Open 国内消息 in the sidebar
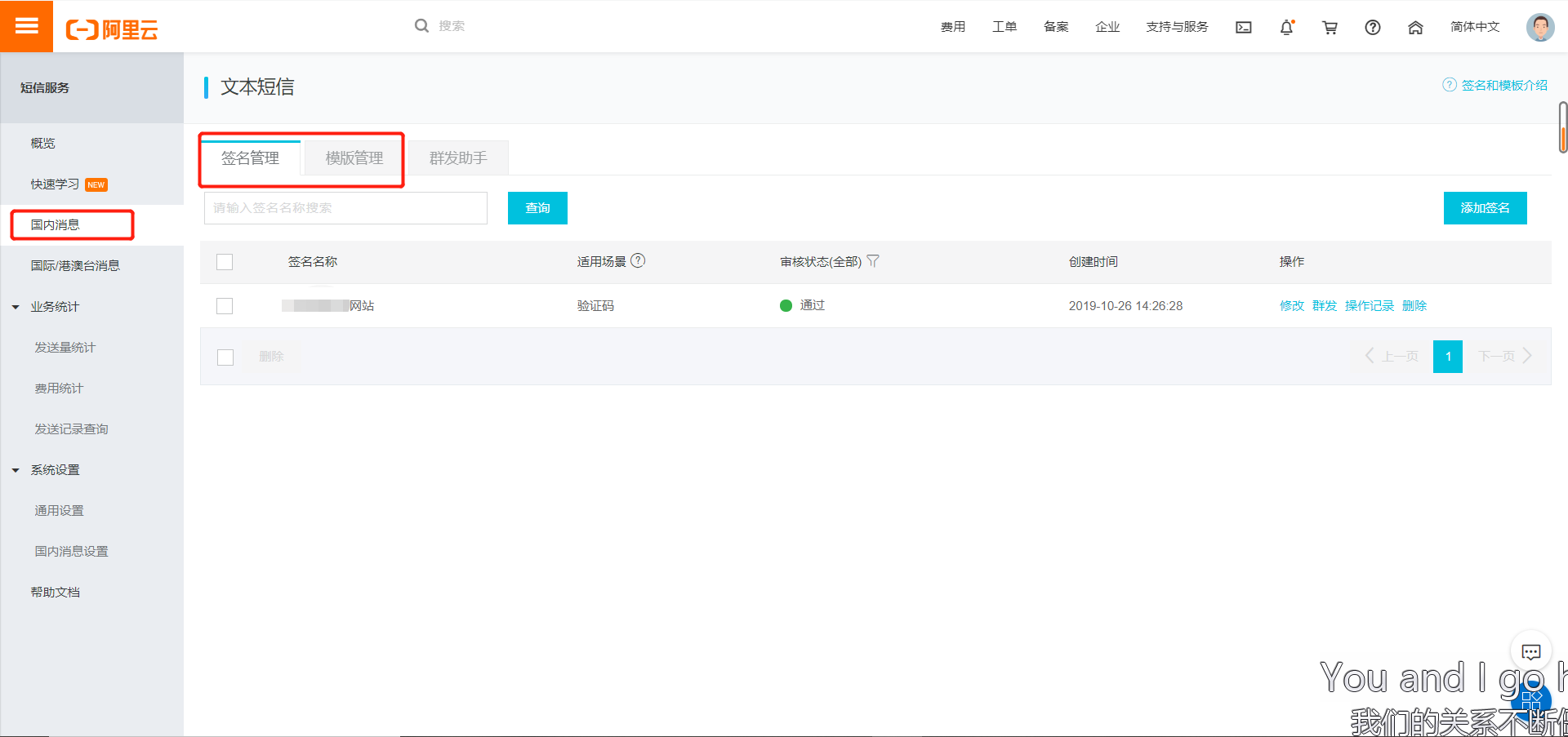The image size is (1568, 737). [55, 225]
